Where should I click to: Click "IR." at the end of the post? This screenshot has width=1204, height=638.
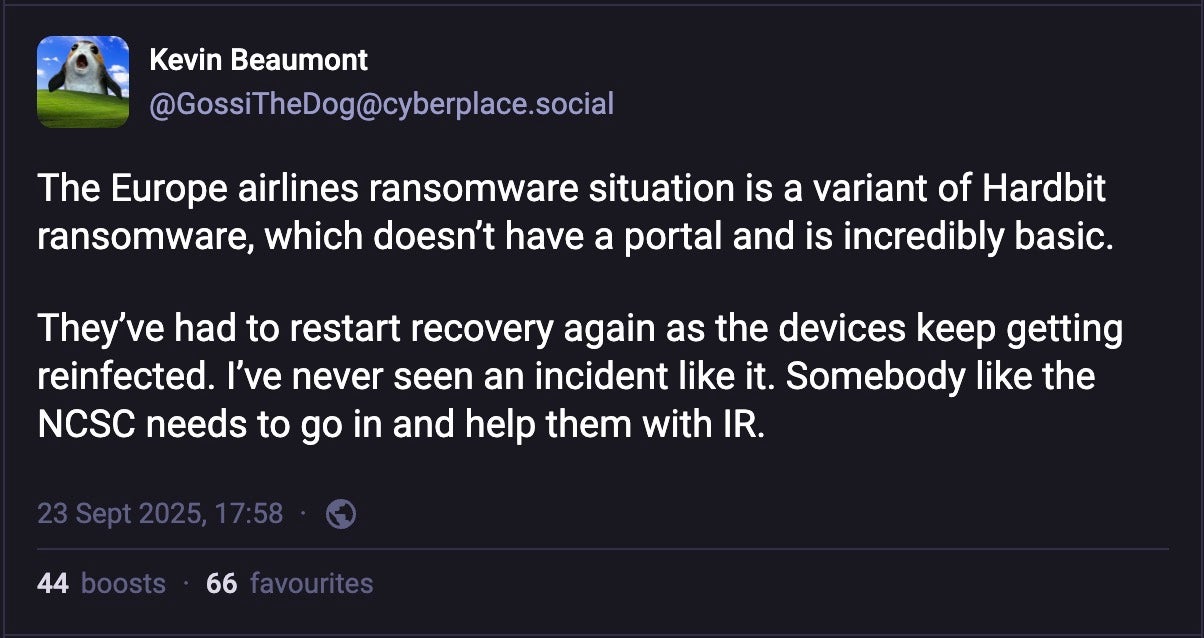pos(742,425)
